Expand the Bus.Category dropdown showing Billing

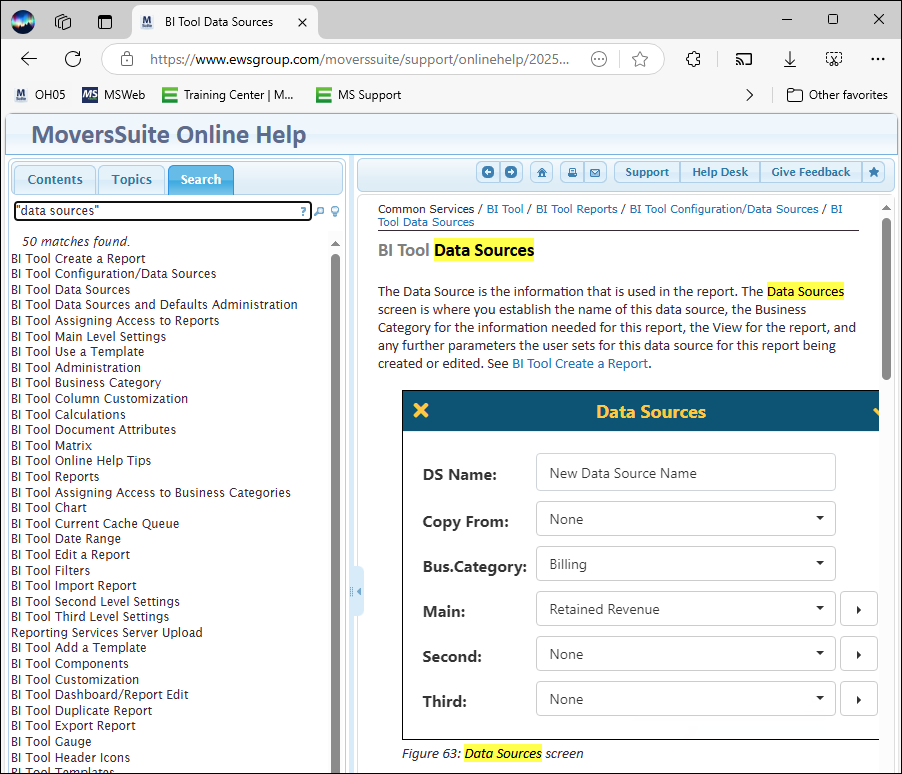point(685,564)
